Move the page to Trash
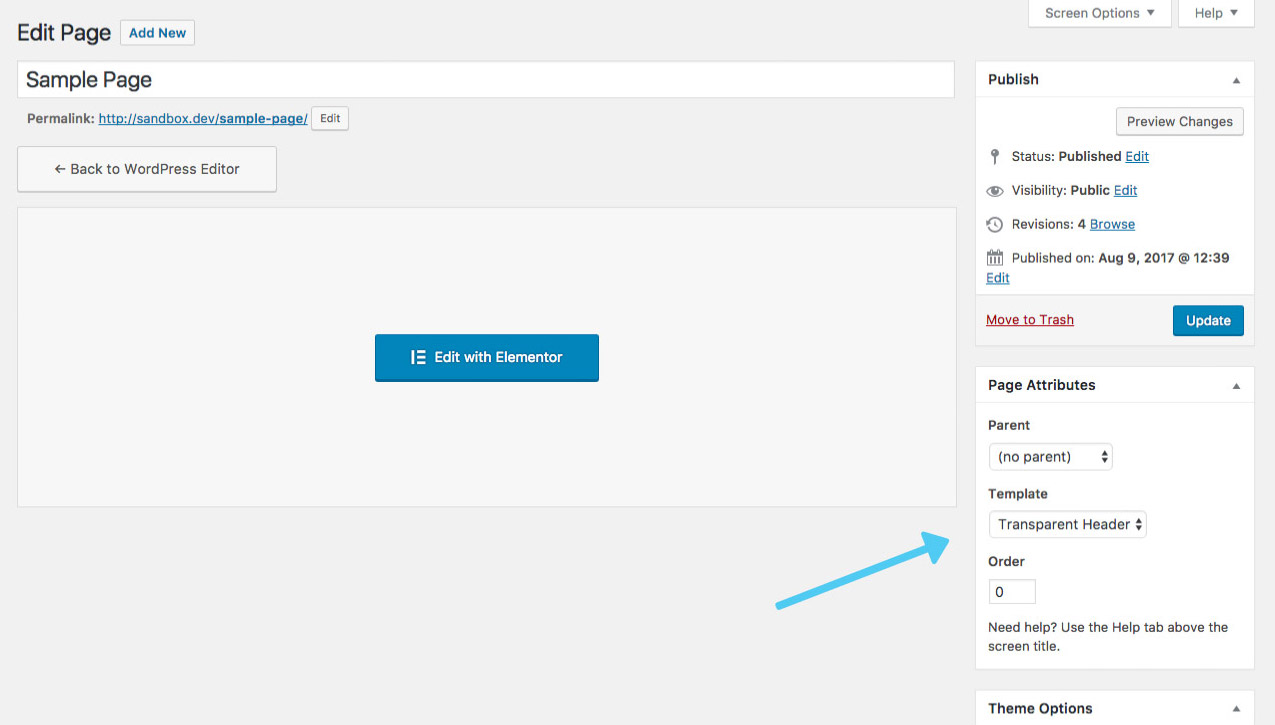Screen dimensions: 1275x725 (1029, 319)
